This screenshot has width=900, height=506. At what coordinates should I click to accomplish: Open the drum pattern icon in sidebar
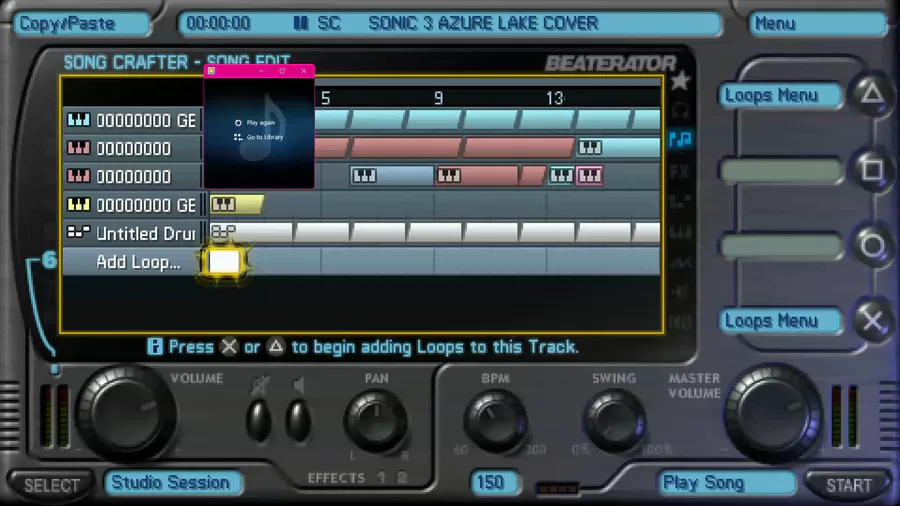tap(680, 201)
